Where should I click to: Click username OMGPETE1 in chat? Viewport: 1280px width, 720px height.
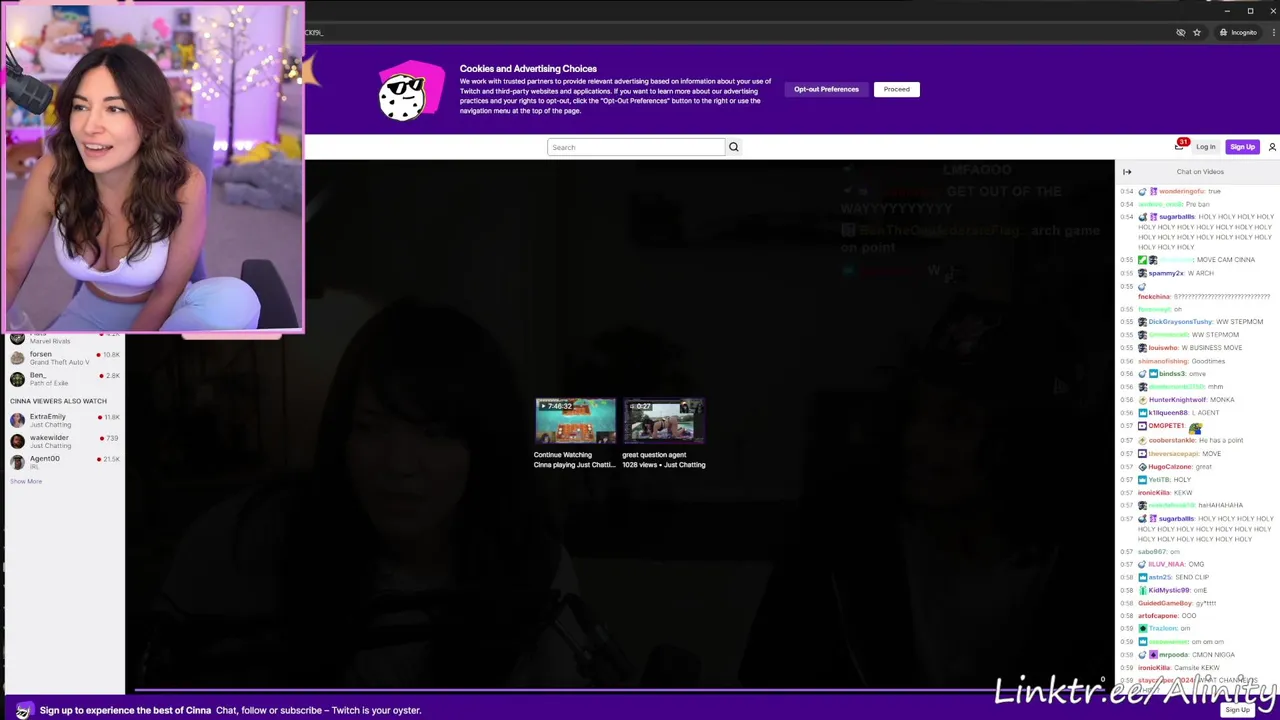pyautogui.click(x=1166, y=426)
